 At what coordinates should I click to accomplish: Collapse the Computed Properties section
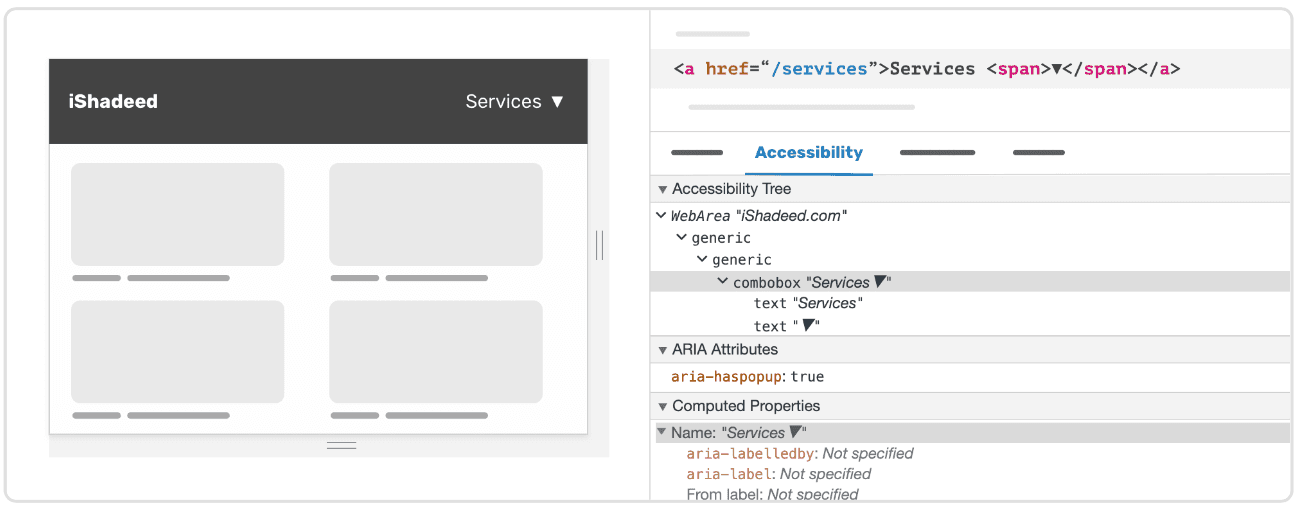pyautogui.click(x=662, y=406)
